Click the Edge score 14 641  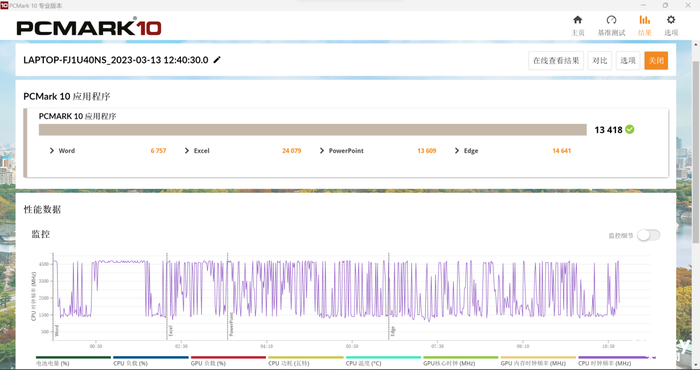[x=562, y=151]
